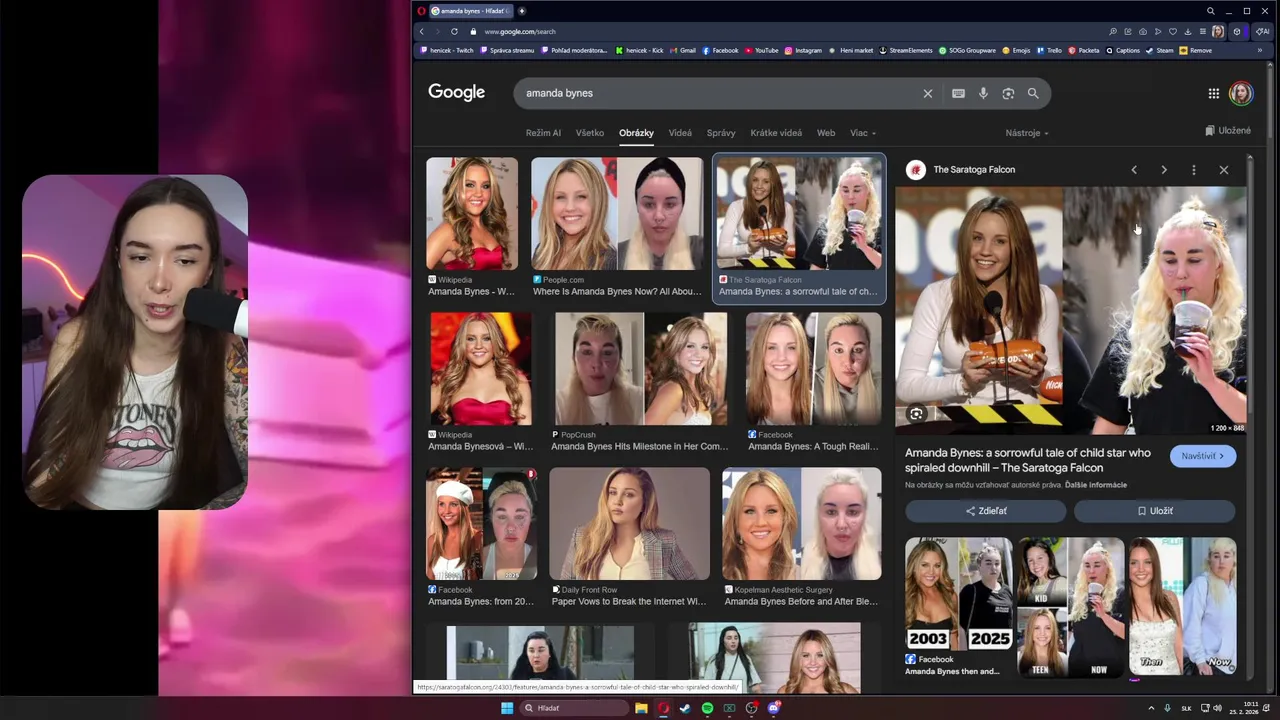Open the on-screen keyboard input tool
1280x720 pixels.
(x=958, y=93)
